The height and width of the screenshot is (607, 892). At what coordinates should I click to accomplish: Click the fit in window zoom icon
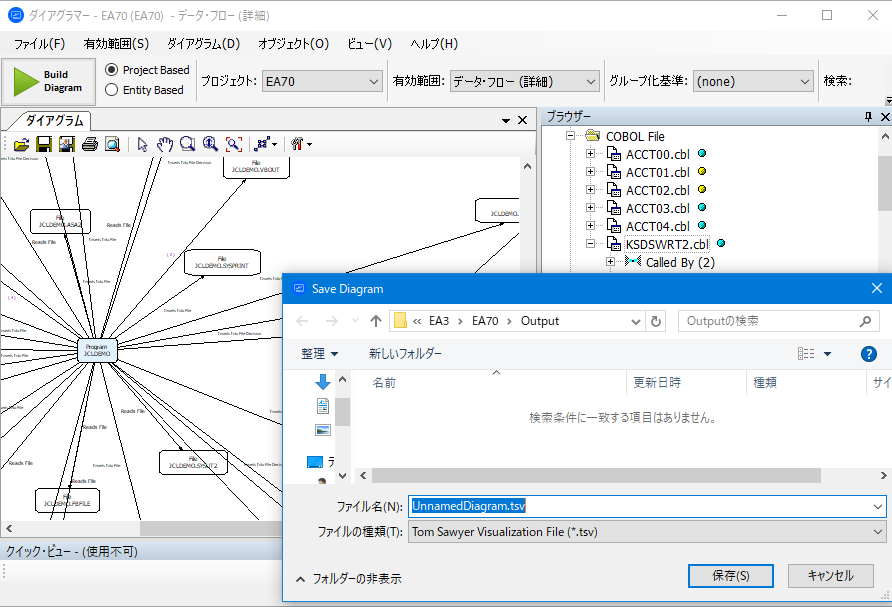coord(234,144)
